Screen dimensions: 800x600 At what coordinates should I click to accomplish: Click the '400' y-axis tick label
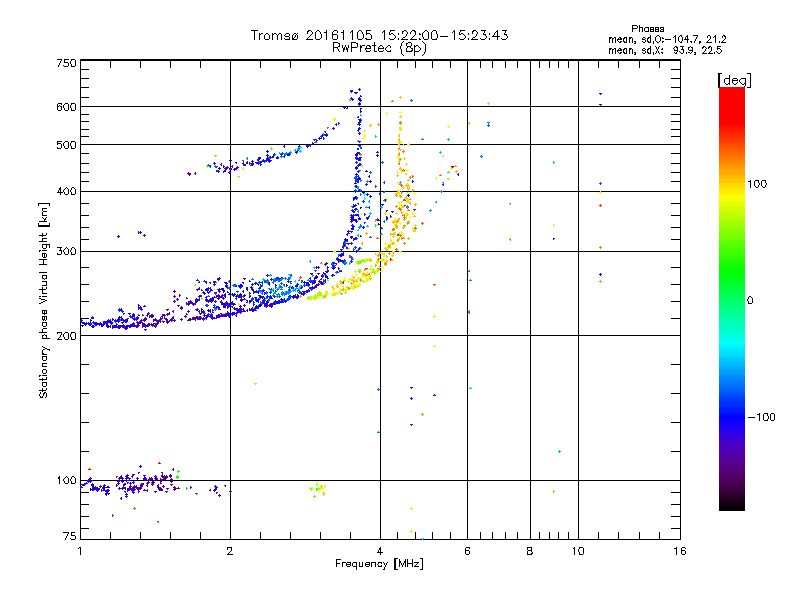tap(66, 191)
